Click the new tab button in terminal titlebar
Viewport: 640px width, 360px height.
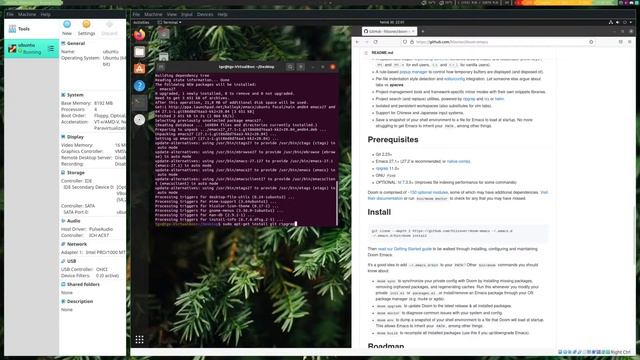161,67
